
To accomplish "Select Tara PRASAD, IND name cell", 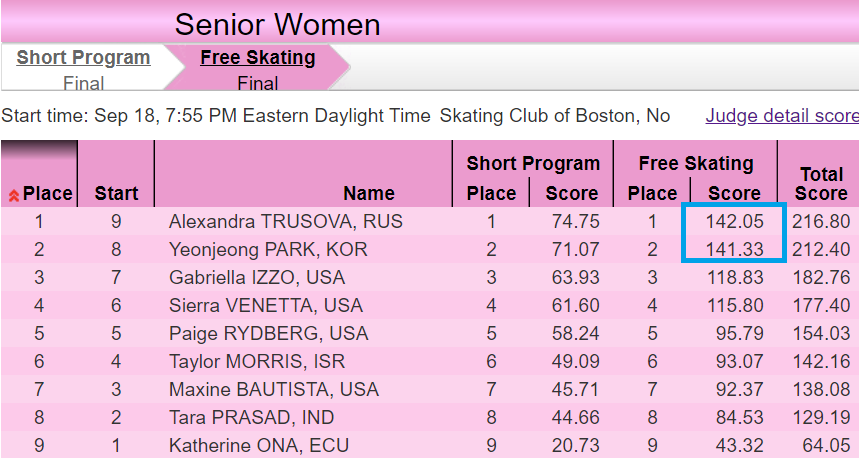I will click(x=251, y=417).
